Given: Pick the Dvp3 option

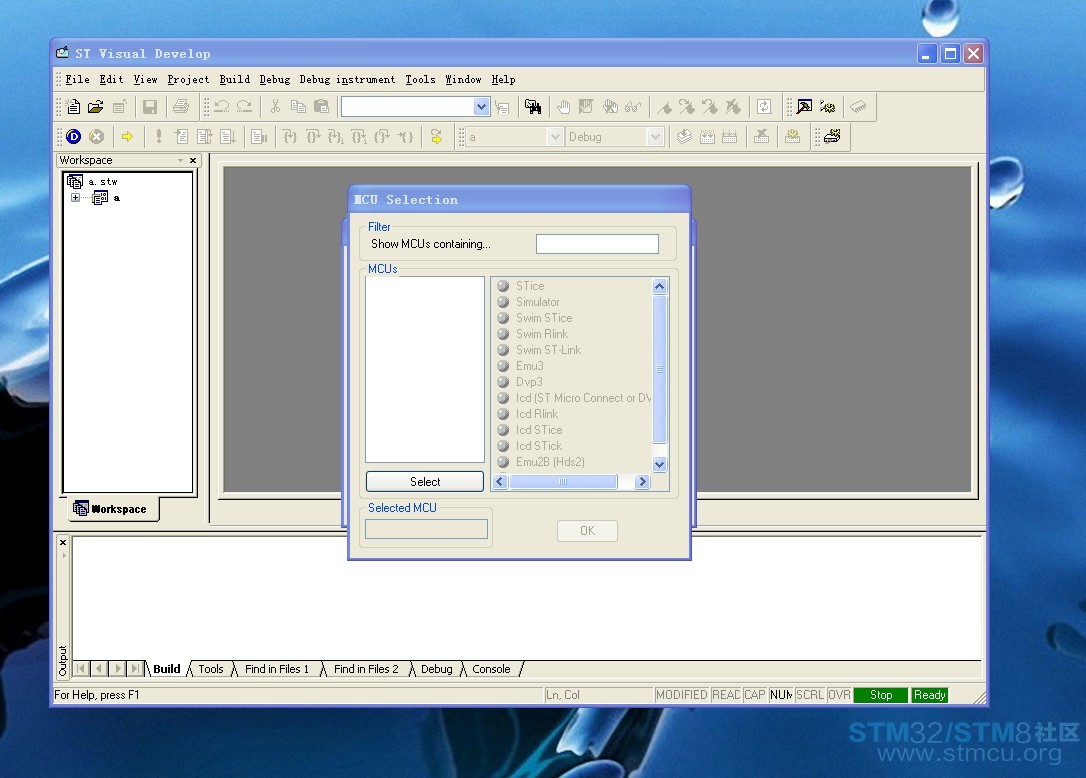Looking at the screenshot, I should 529,382.
